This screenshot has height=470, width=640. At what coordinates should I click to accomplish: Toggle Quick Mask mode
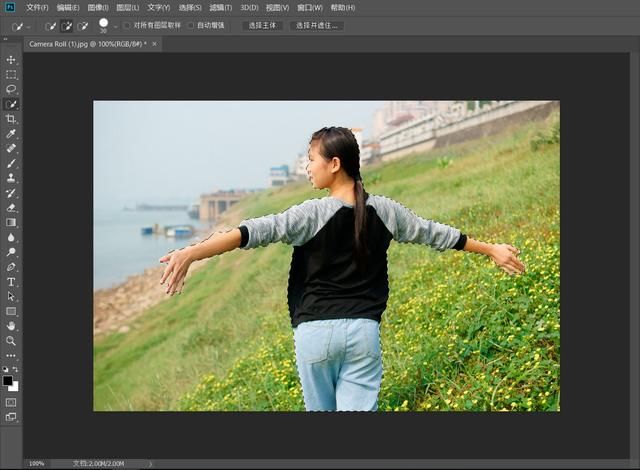(x=11, y=403)
